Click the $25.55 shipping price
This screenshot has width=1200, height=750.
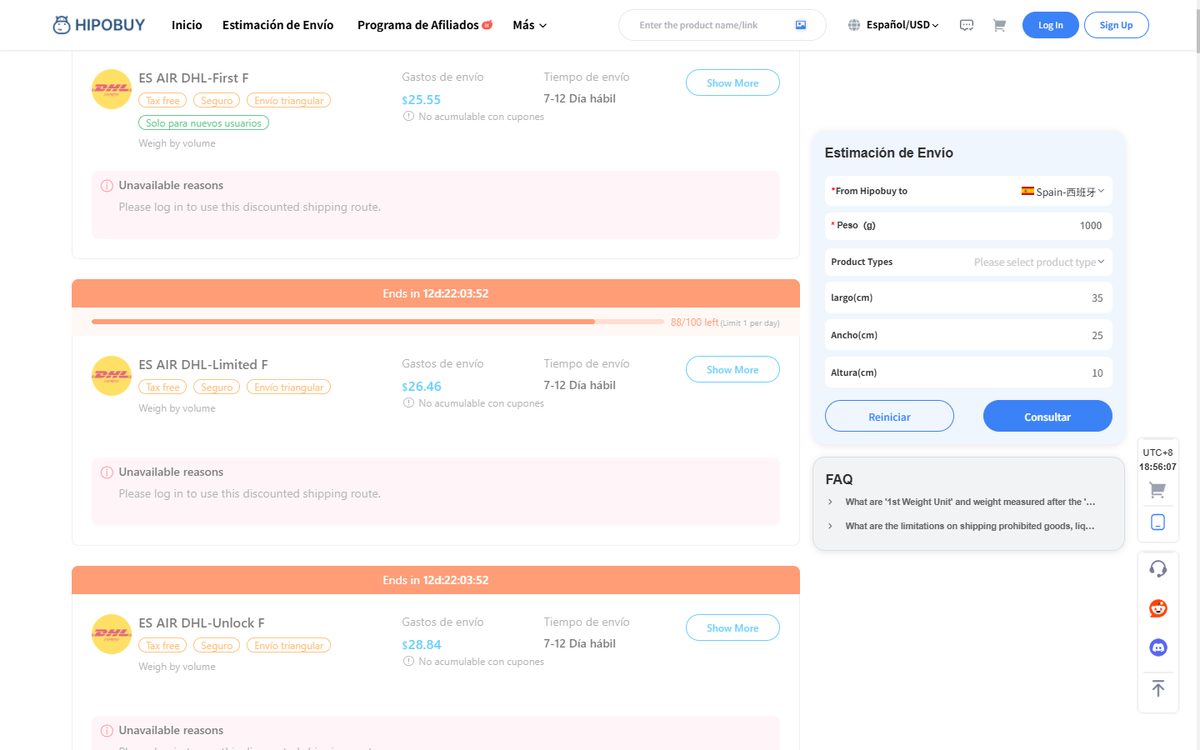[x=421, y=99]
